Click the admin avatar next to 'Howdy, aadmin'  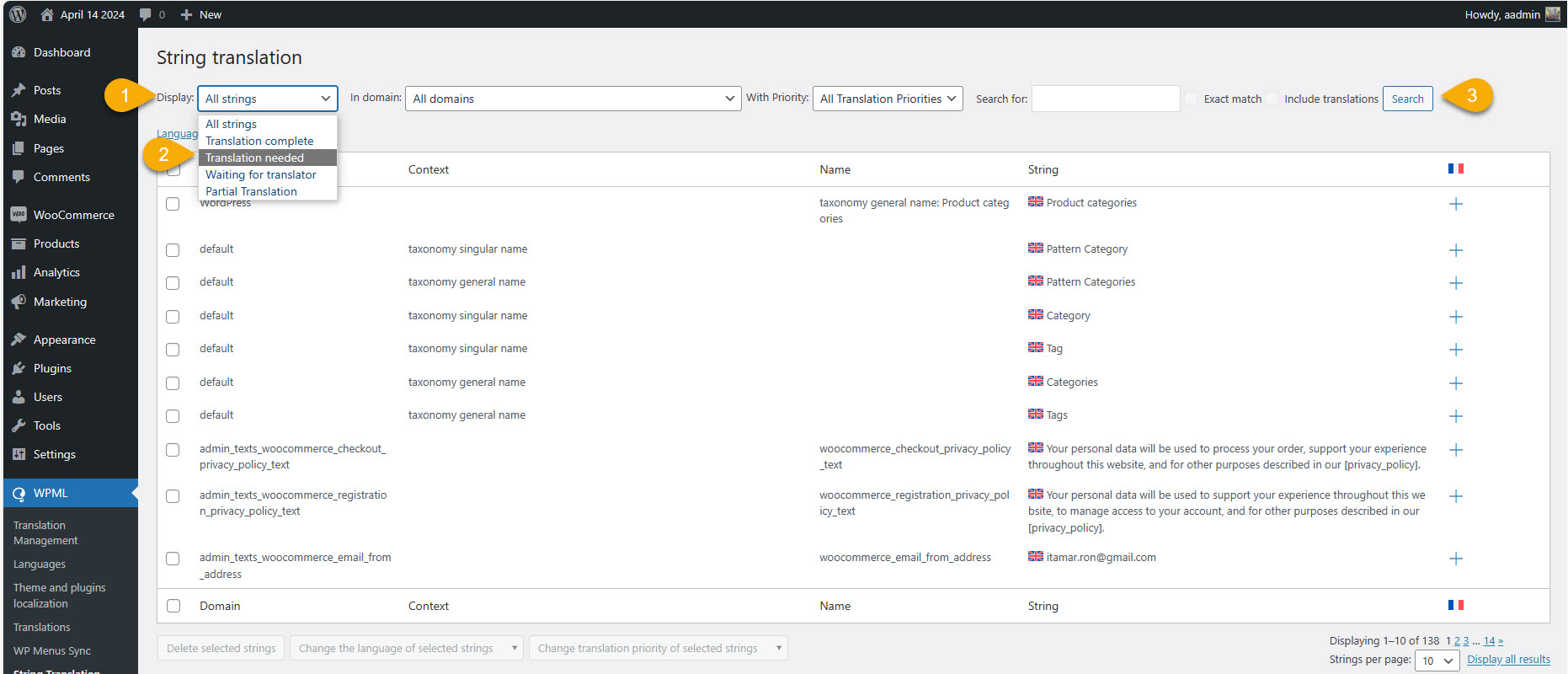tap(1553, 14)
